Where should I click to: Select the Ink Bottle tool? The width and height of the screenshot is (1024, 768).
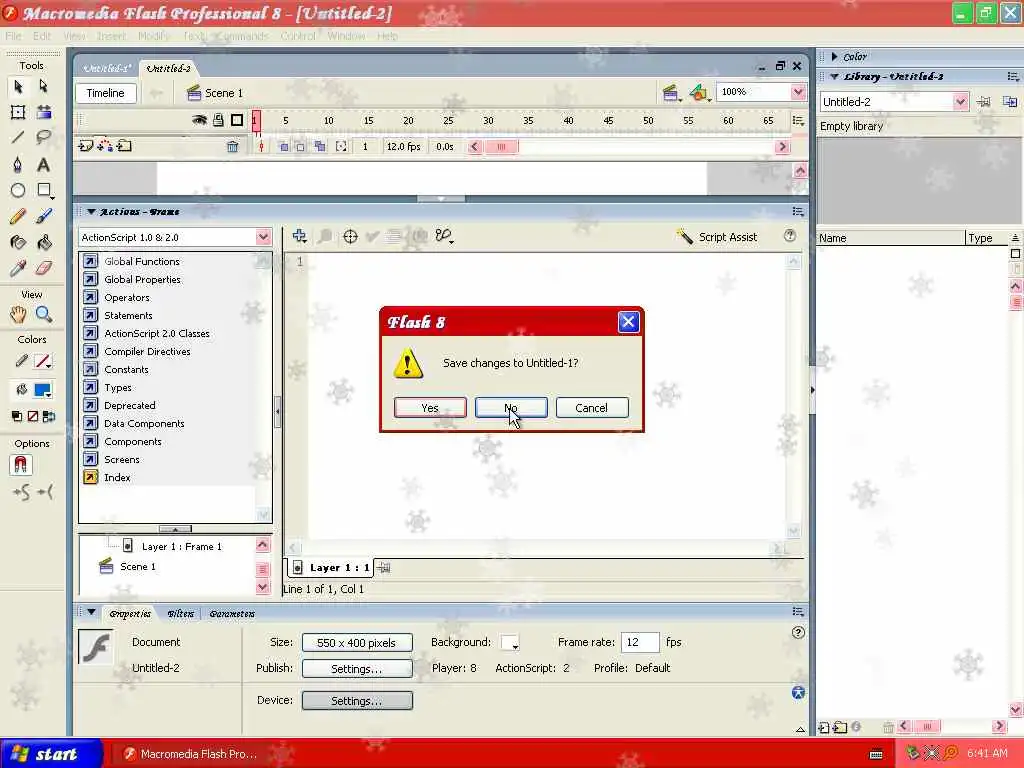[x=18, y=242]
